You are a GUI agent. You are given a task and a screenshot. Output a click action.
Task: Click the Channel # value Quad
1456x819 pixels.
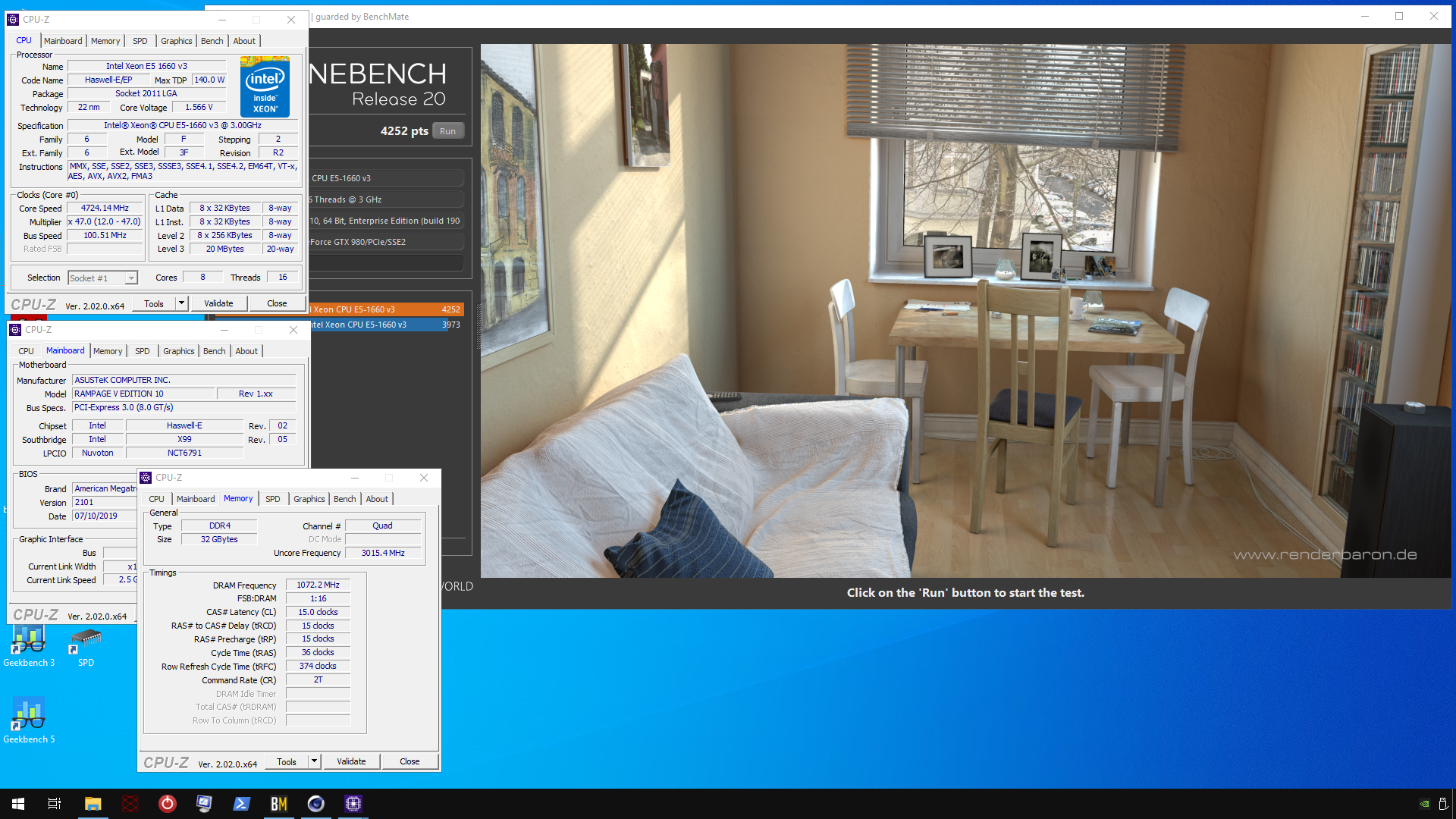[x=383, y=526]
